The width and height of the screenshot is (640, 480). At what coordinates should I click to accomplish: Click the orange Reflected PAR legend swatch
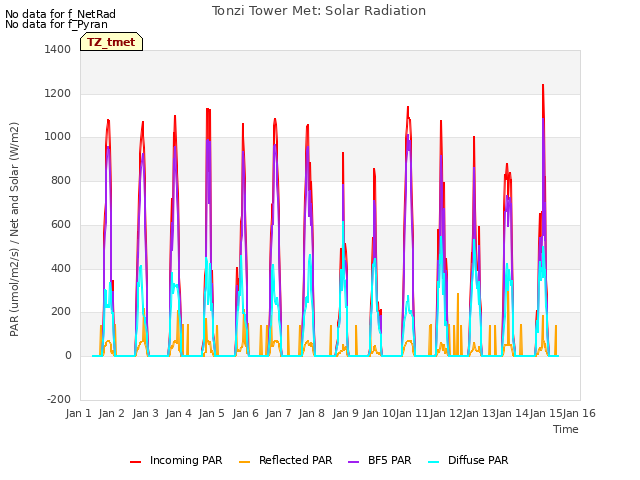[244, 462]
